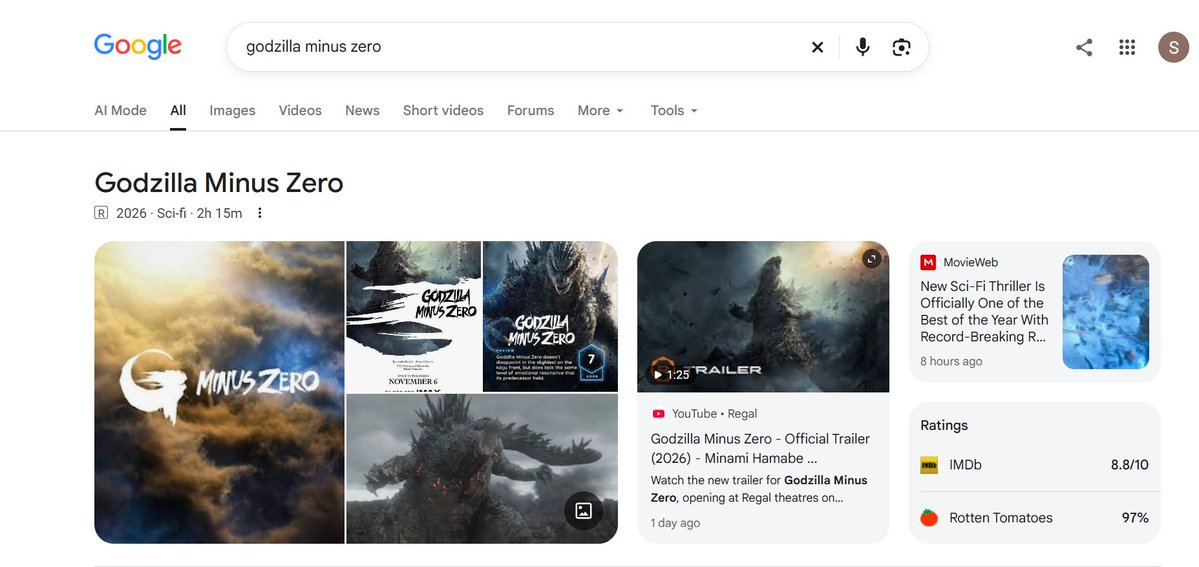Select the All tab
Screen dimensions: 1199x567
coord(178,110)
